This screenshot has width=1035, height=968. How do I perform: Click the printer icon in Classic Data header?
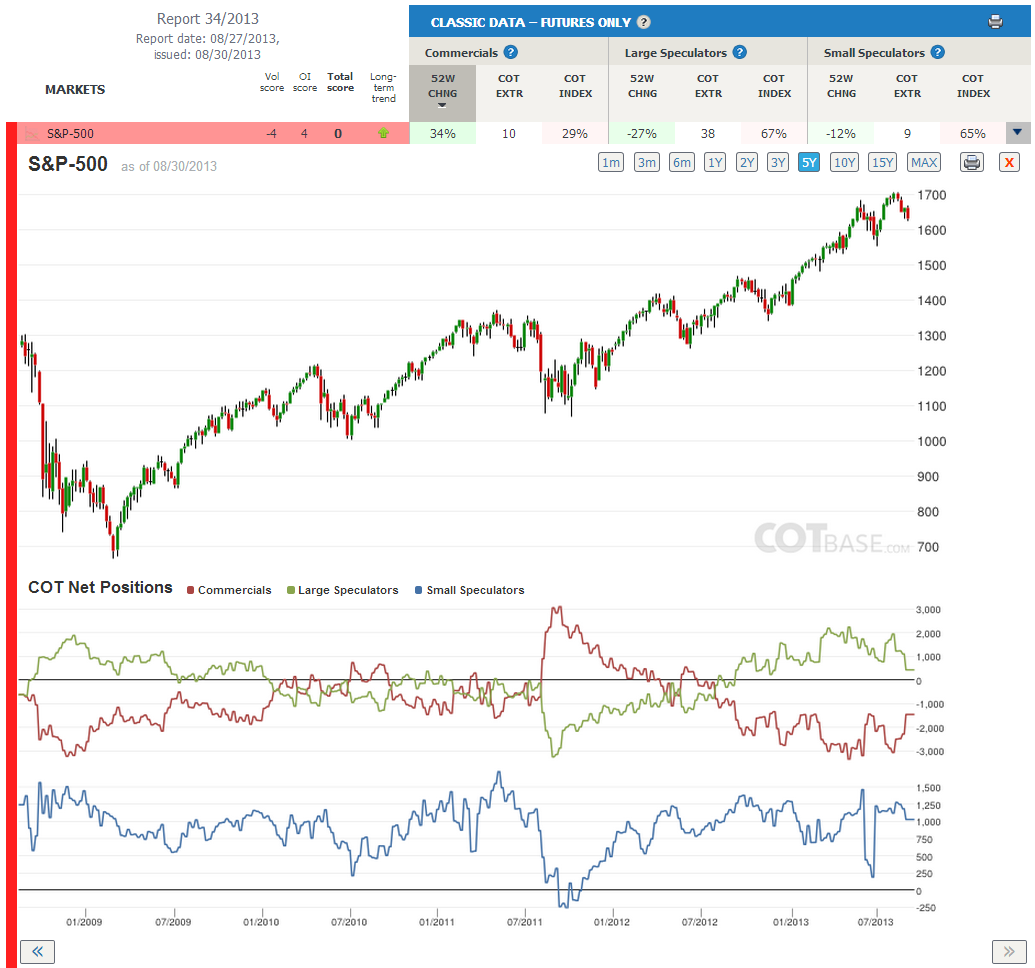point(995,22)
